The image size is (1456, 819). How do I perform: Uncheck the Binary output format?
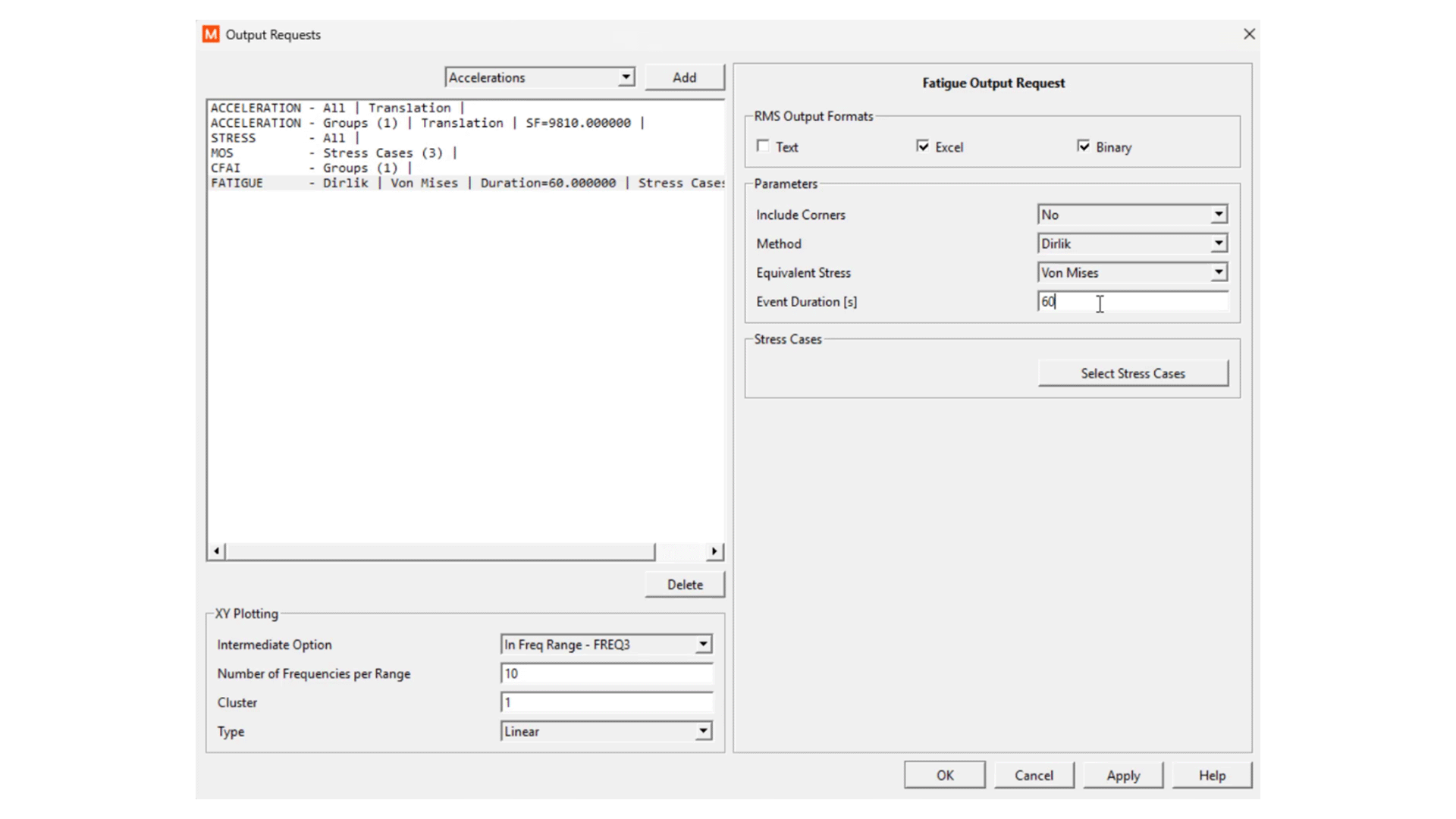(x=1084, y=146)
